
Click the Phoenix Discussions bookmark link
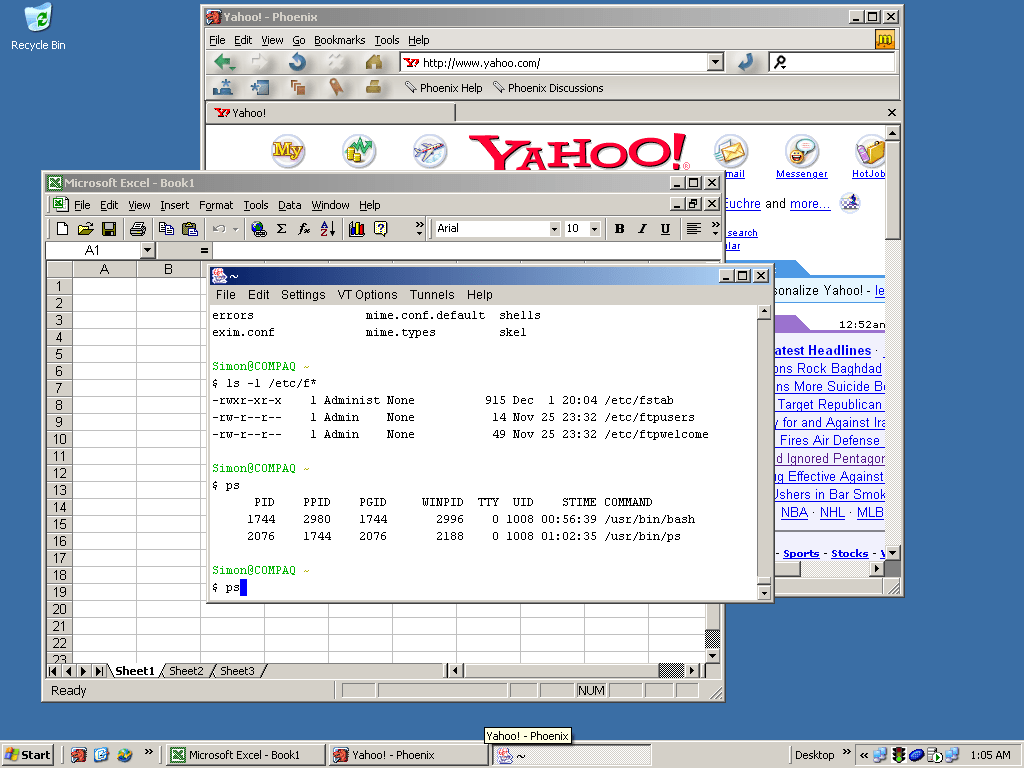[x=548, y=88]
